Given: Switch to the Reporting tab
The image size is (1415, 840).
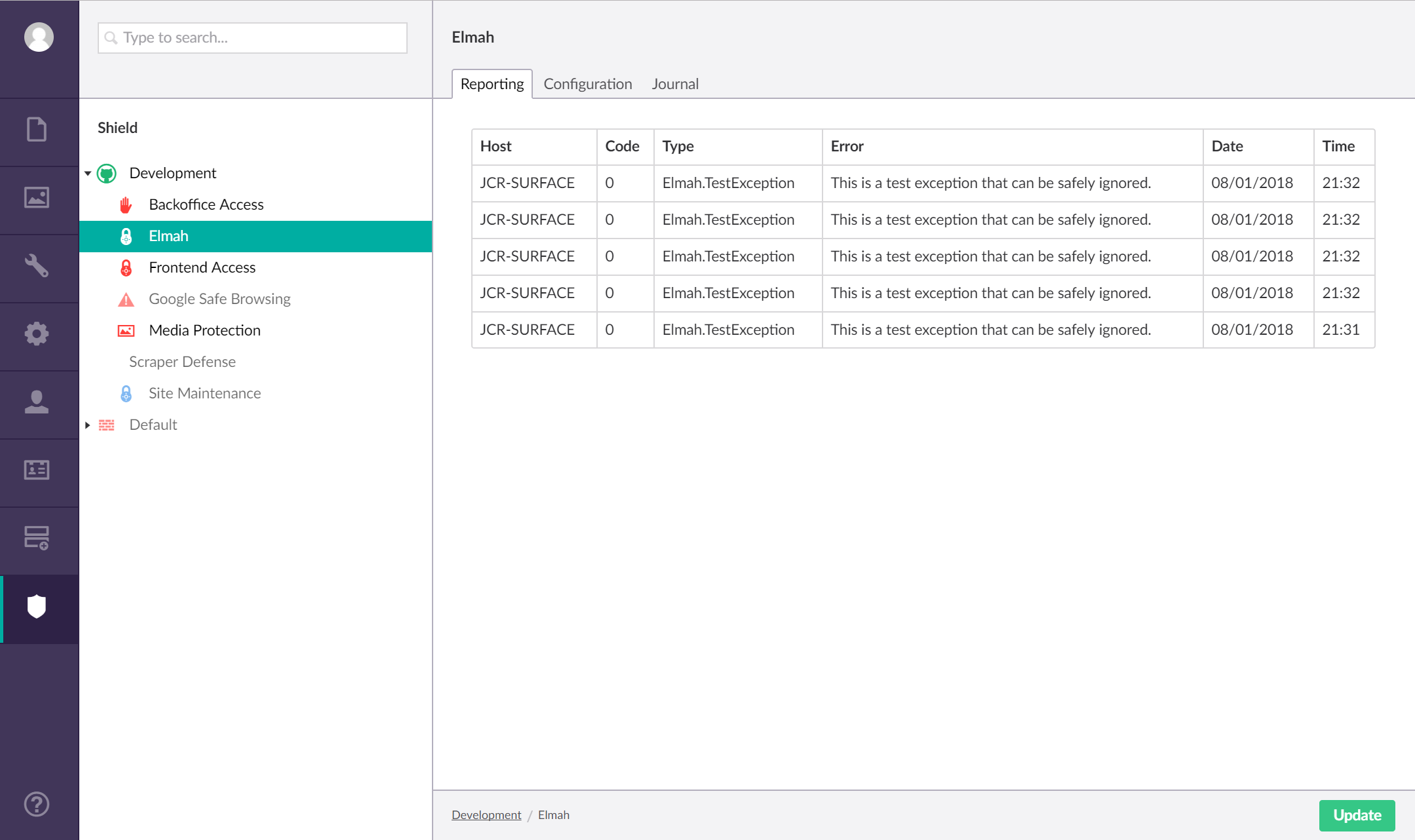Looking at the screenshot, I should click(x=492, y=84).
